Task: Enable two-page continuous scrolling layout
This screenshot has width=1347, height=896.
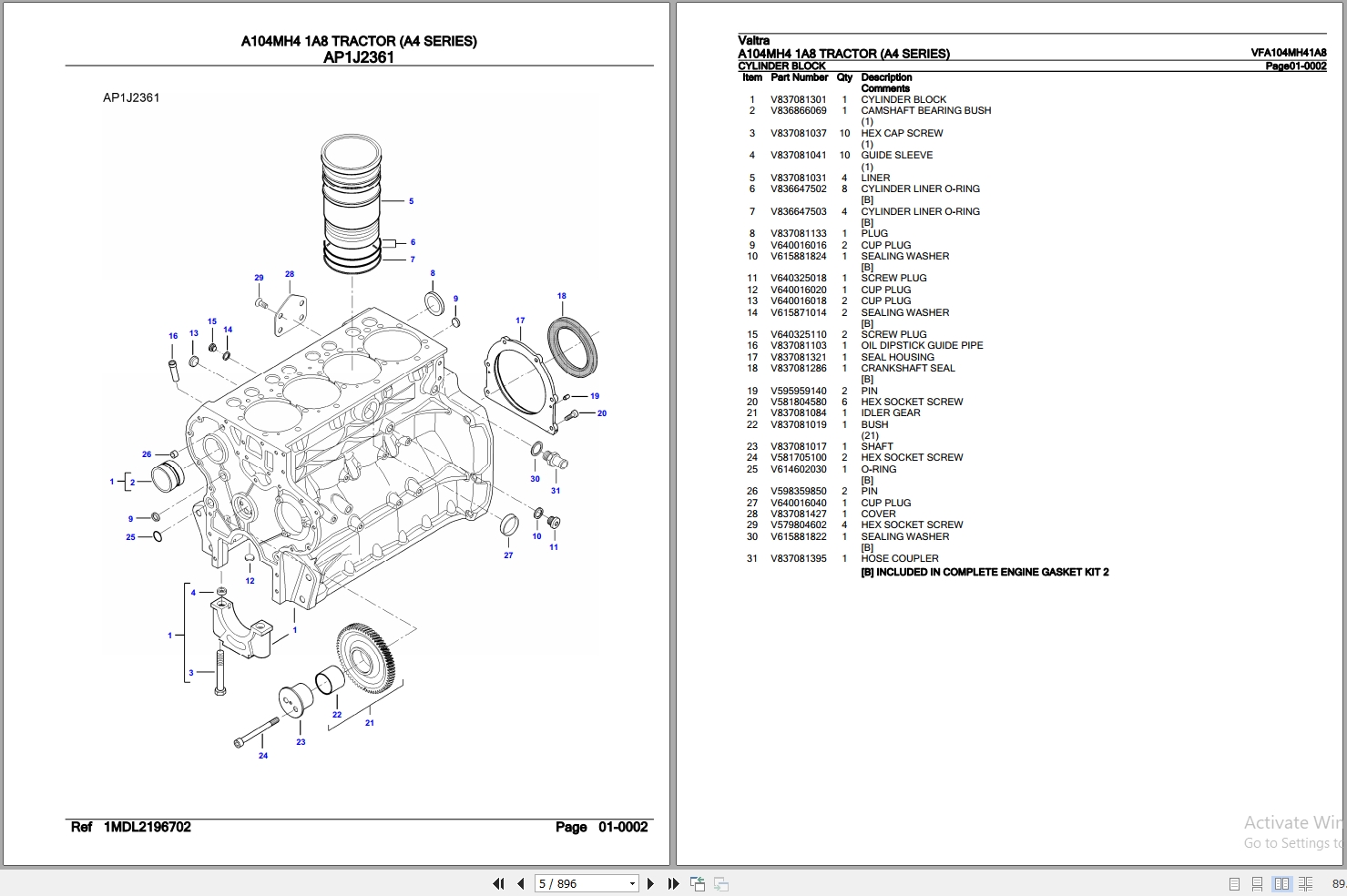Action: tap(1306, 883)
